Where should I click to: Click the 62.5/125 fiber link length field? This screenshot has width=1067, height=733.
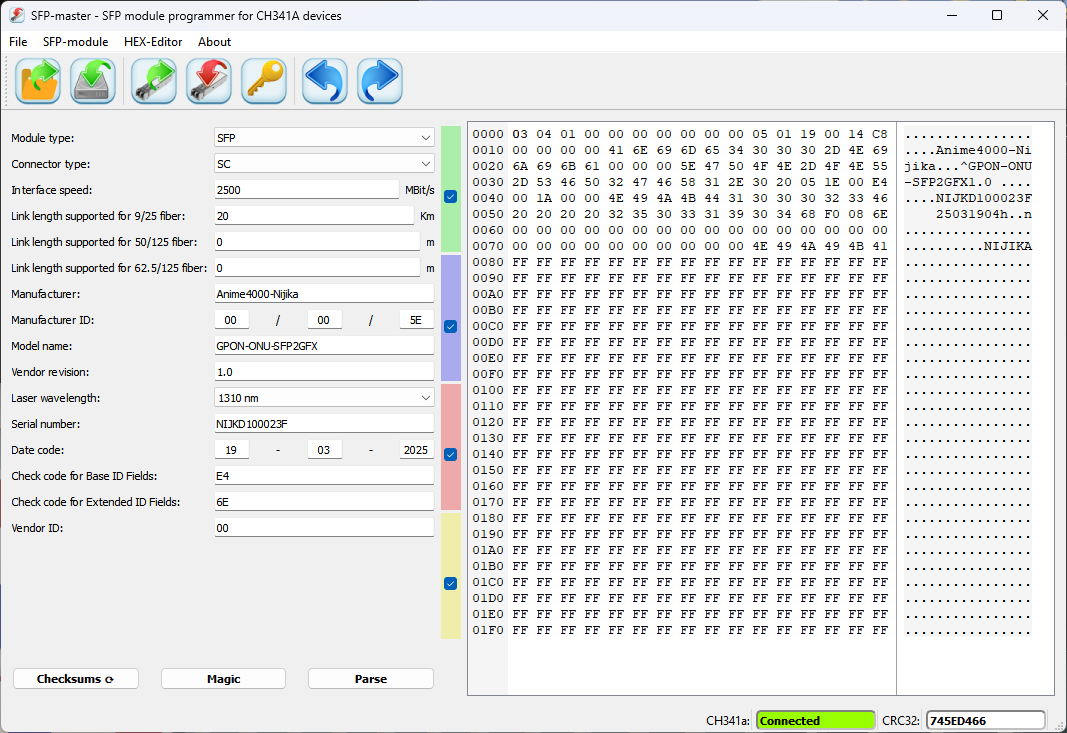click(317, 268)
